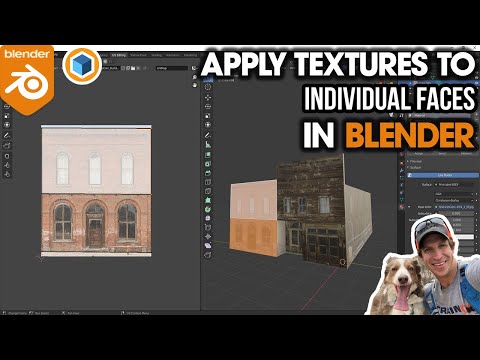Select the Spin tool
Image resolution: width=480 pixels, height=360 pixels.
[208, 209]
